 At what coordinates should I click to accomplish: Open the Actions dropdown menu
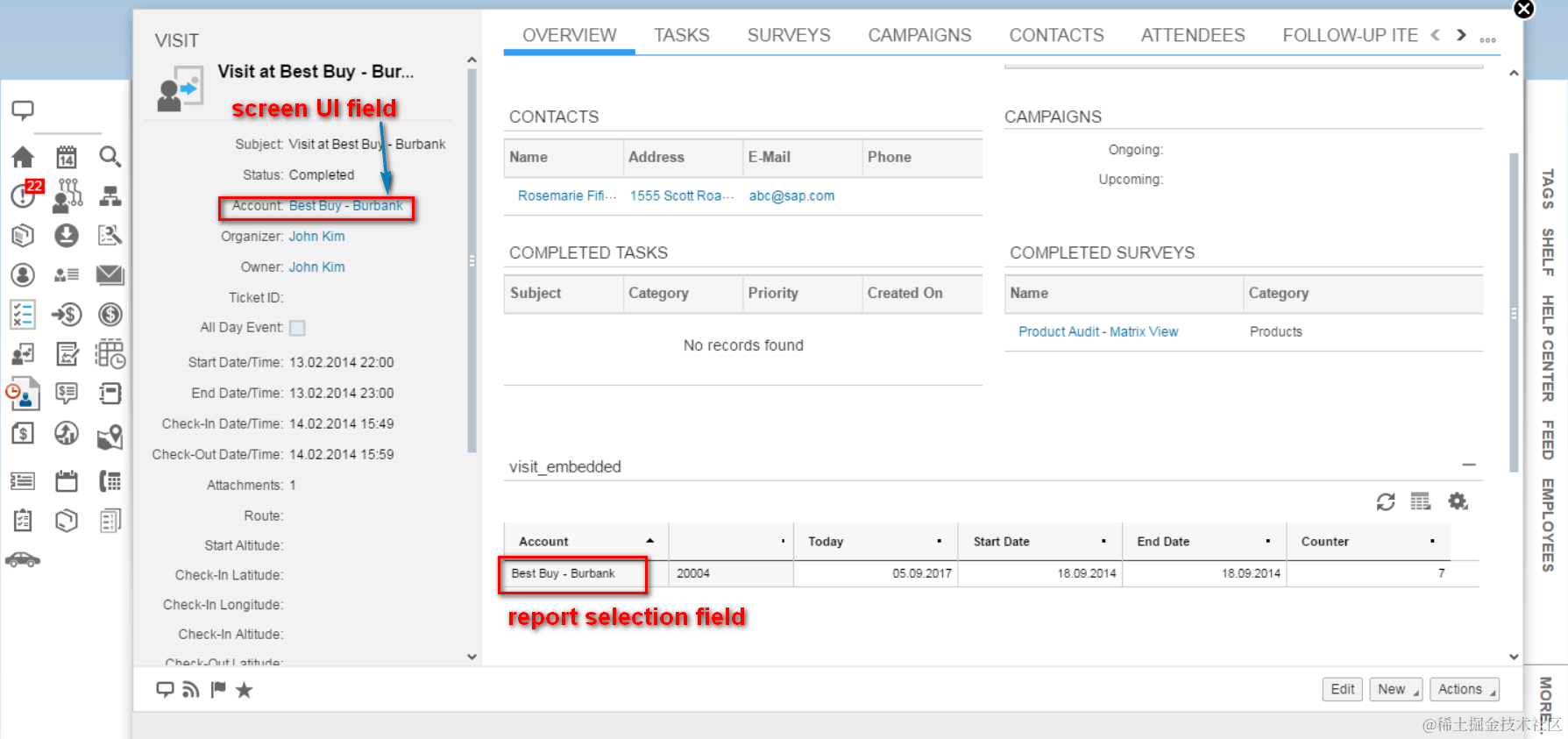point(1465,689)
